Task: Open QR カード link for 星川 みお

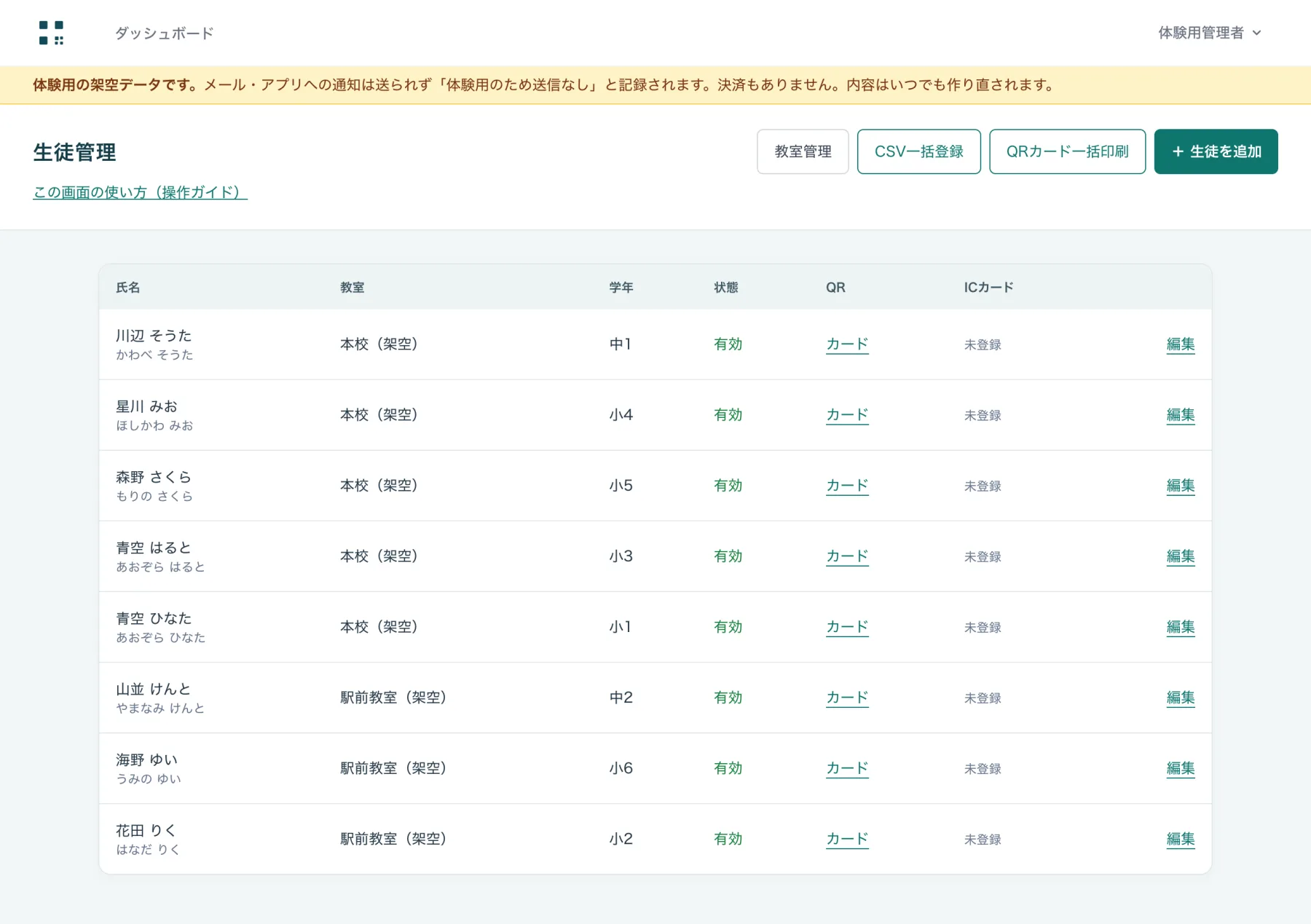Action: [x=847, y=414]
